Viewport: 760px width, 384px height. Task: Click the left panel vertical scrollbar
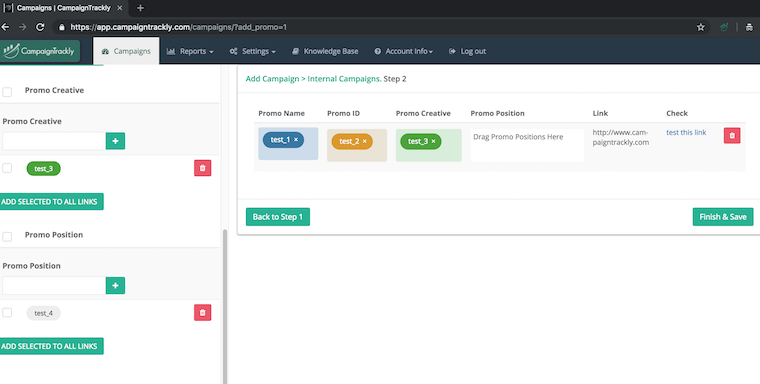coord(224,306)
